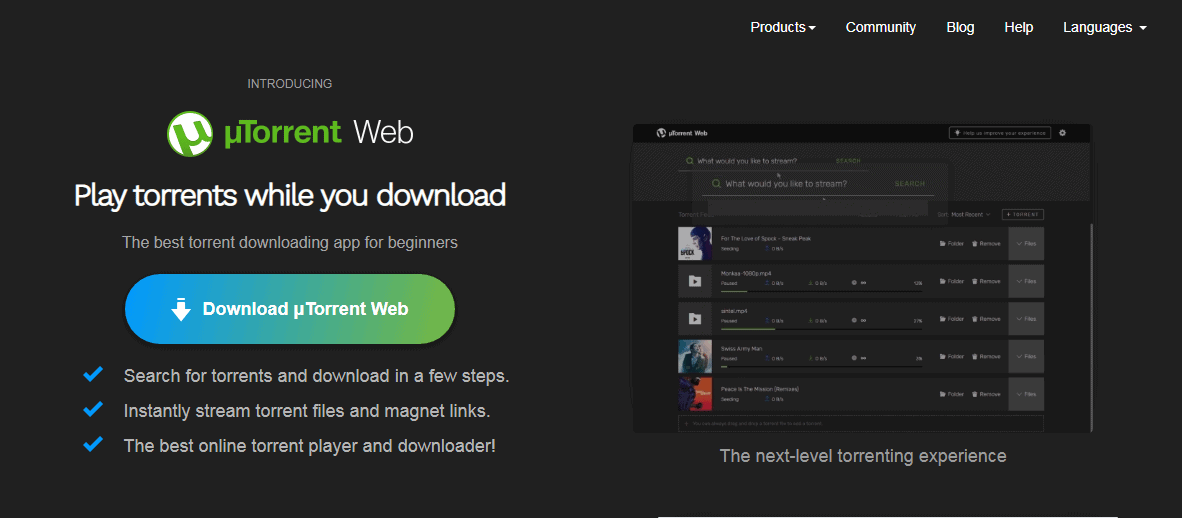
Task: Select the 'Instantly stream torrent files' line
Action: (x=307, y=411)
